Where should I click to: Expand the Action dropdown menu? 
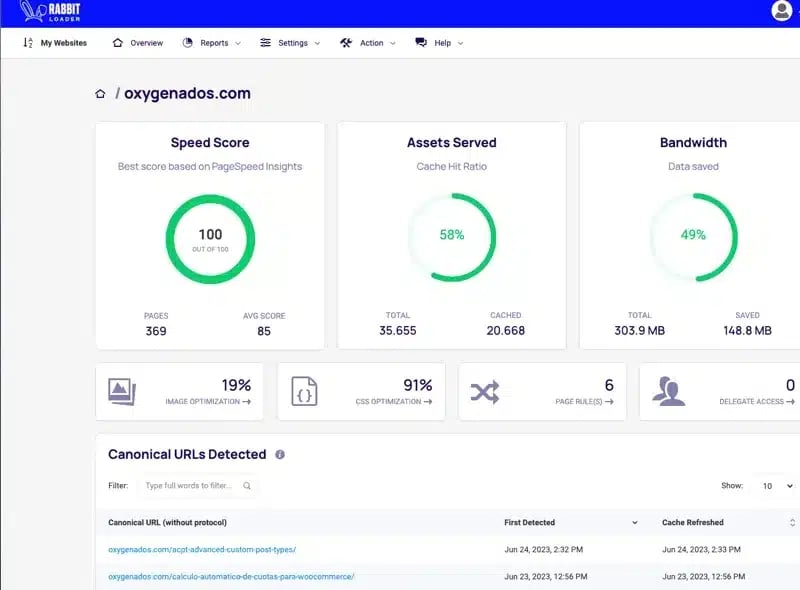[368, 43]
